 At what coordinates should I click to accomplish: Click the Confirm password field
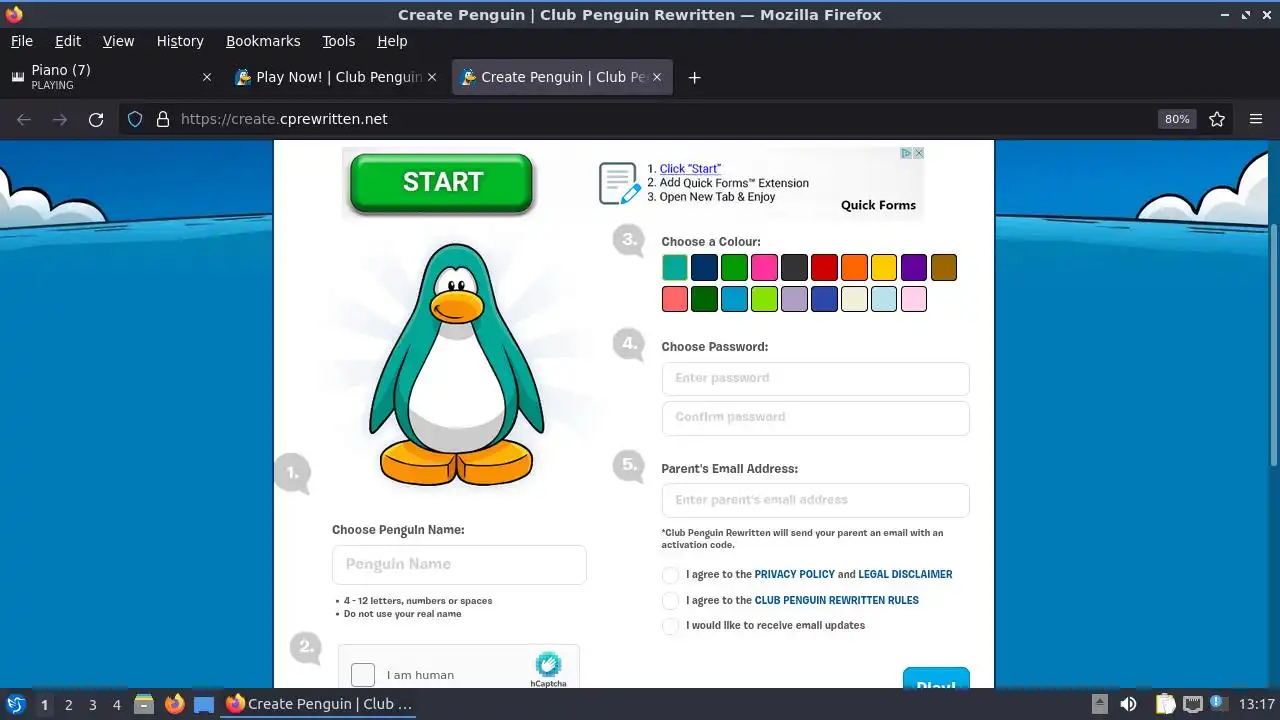pos(815,418)
